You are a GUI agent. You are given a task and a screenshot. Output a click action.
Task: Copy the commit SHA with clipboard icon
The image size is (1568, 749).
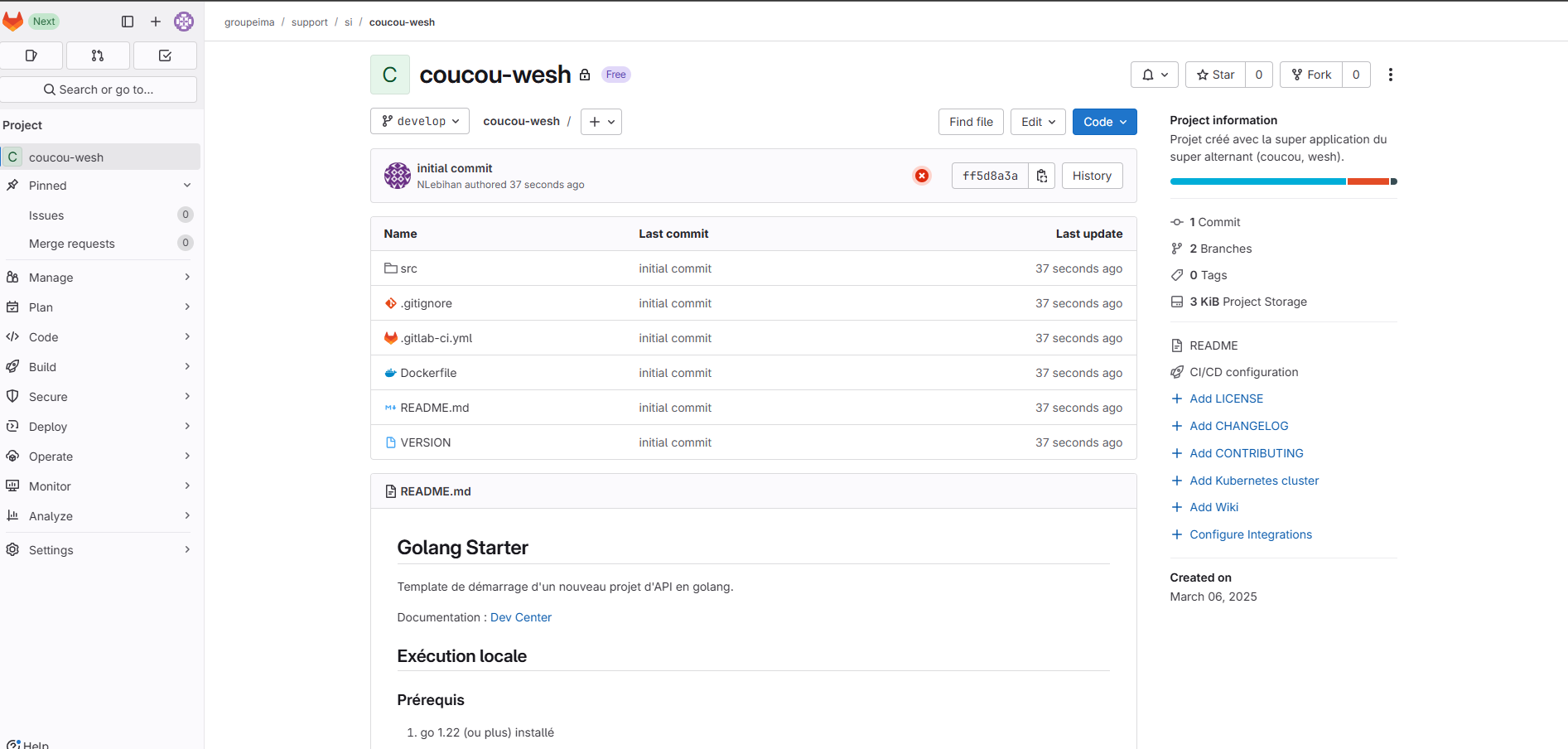1042,176
